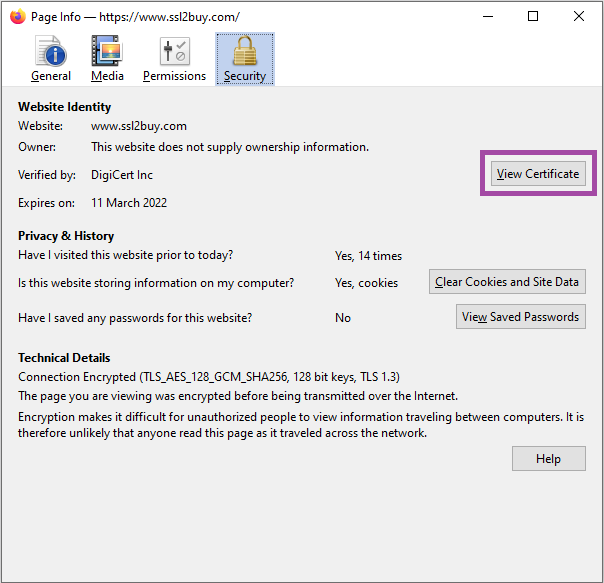Click the Connection Encrypted details line
The height and width of the screenshot is (583, 604).
coord(209,376)
